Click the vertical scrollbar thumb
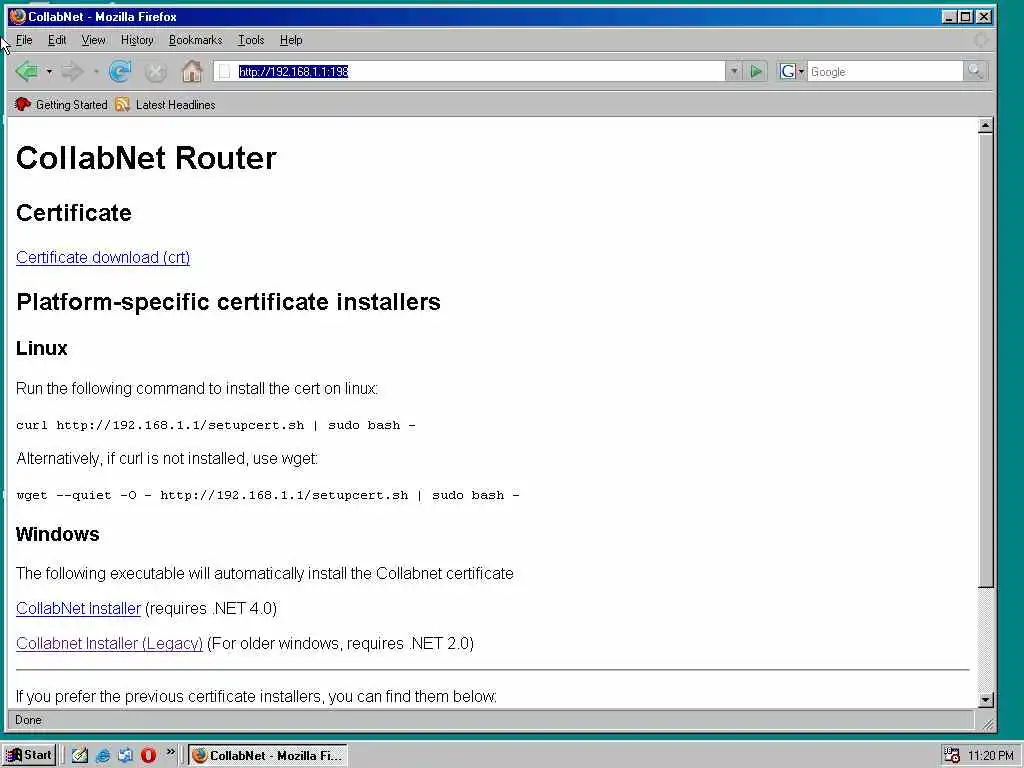The width and height of the screenshot is (1024, 768). click(985, 360)
